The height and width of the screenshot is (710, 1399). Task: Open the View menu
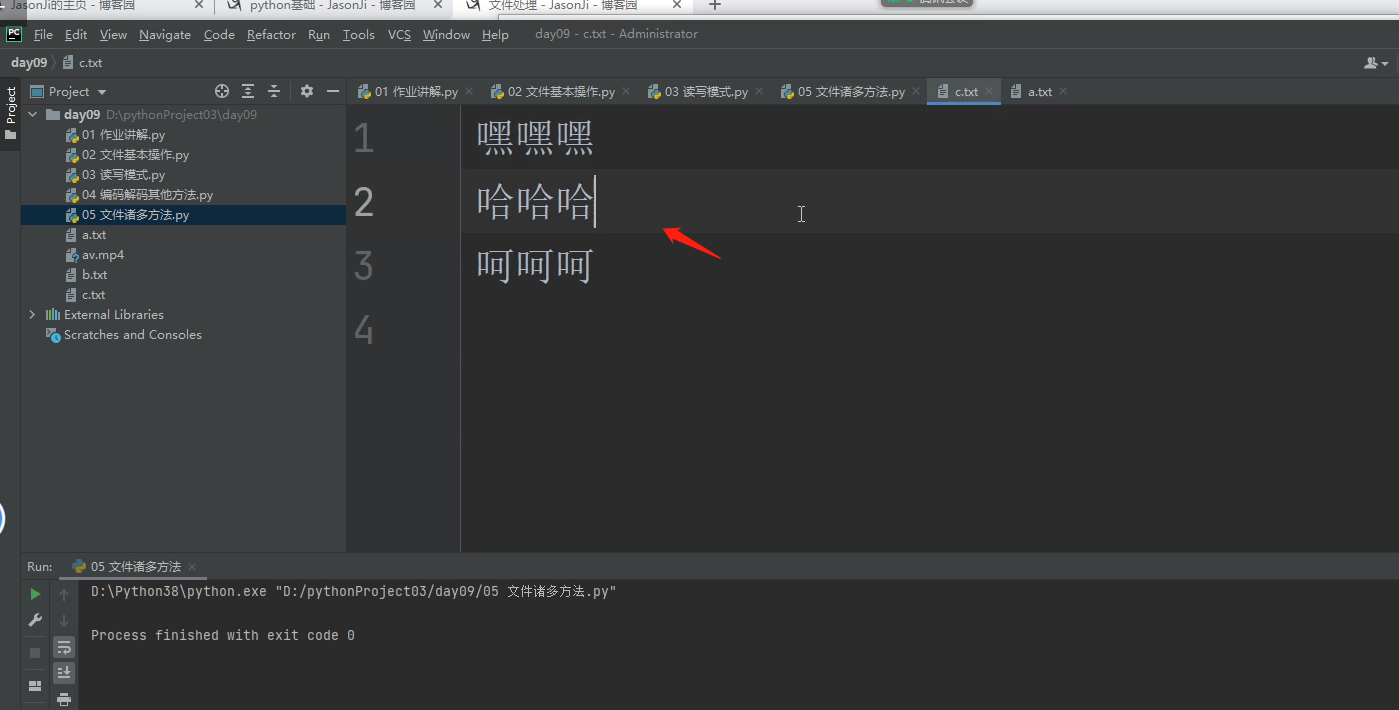[x=113, y=34]
